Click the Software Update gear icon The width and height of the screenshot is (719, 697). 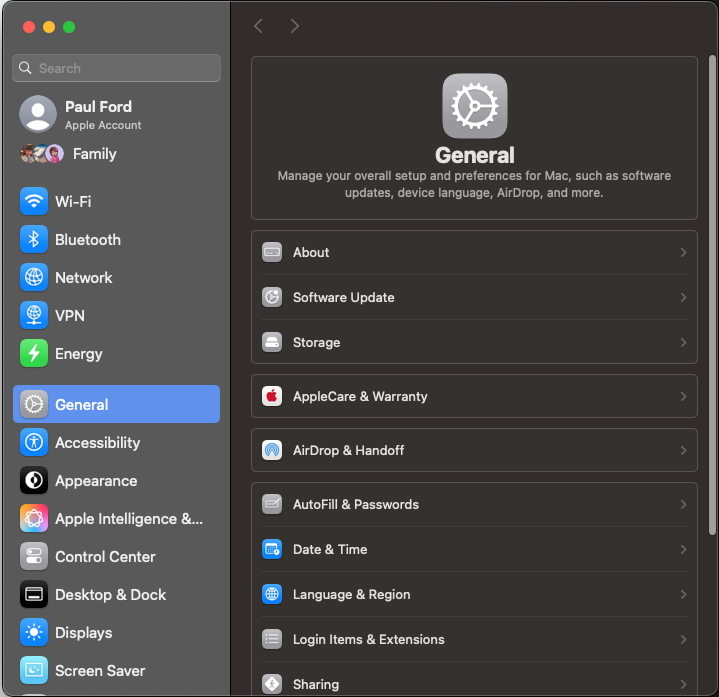pyautogui.click(x=272, y=297)
